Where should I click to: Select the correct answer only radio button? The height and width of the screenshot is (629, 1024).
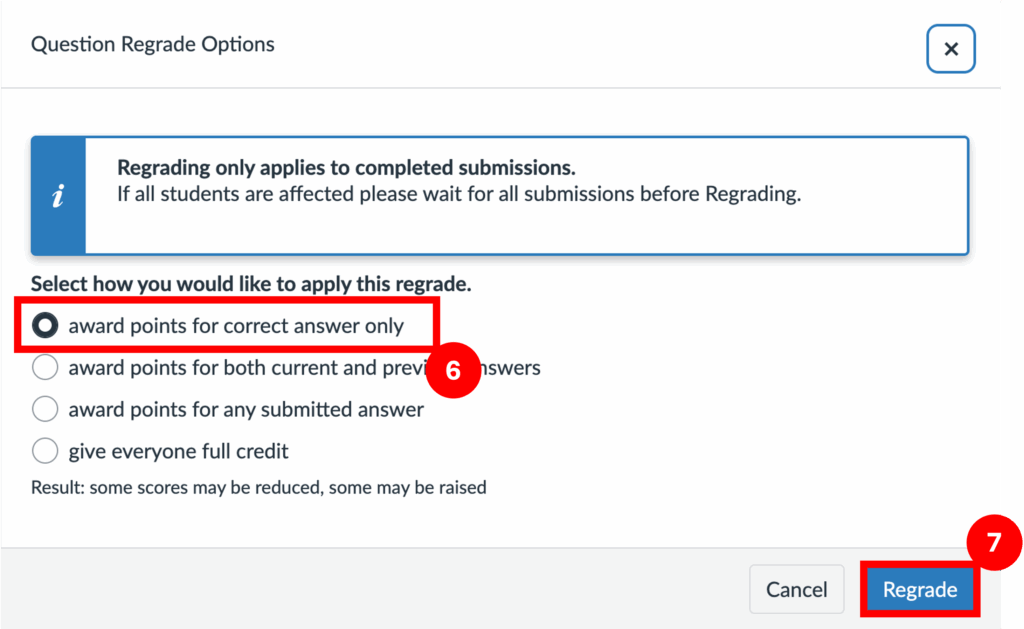pos(45,326)
